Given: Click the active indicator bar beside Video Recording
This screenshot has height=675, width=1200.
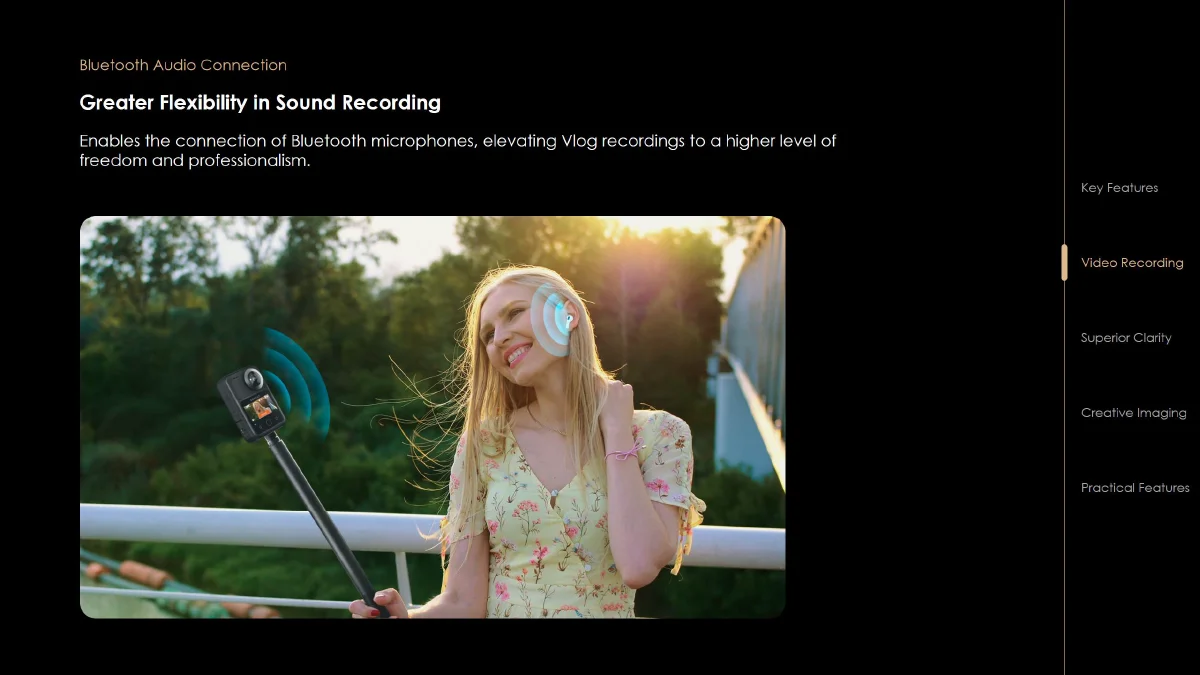Looking at the screenshot, I should [1064, 262].
